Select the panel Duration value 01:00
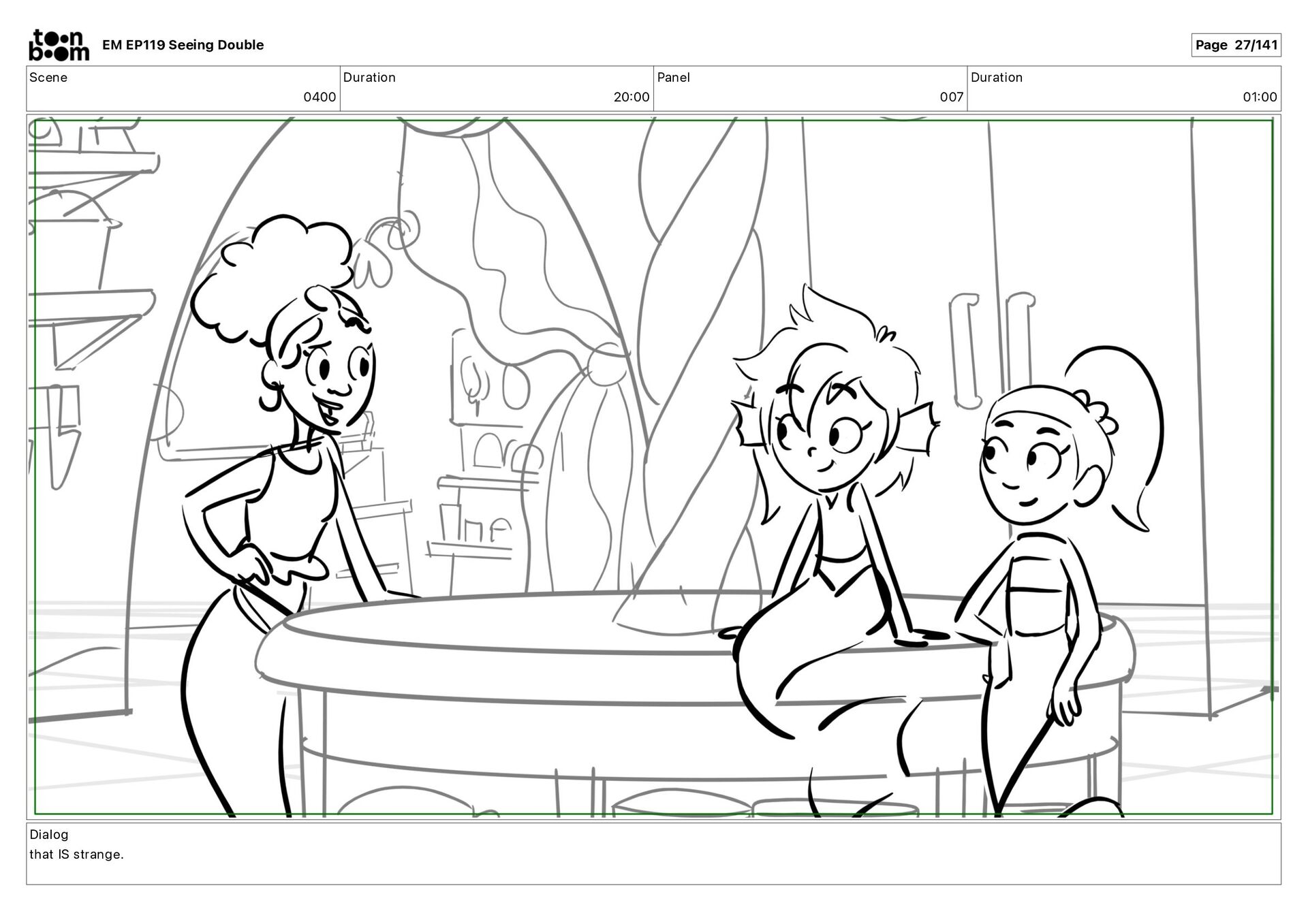This screenshot has height=924, width=1308. point(1259,97)
